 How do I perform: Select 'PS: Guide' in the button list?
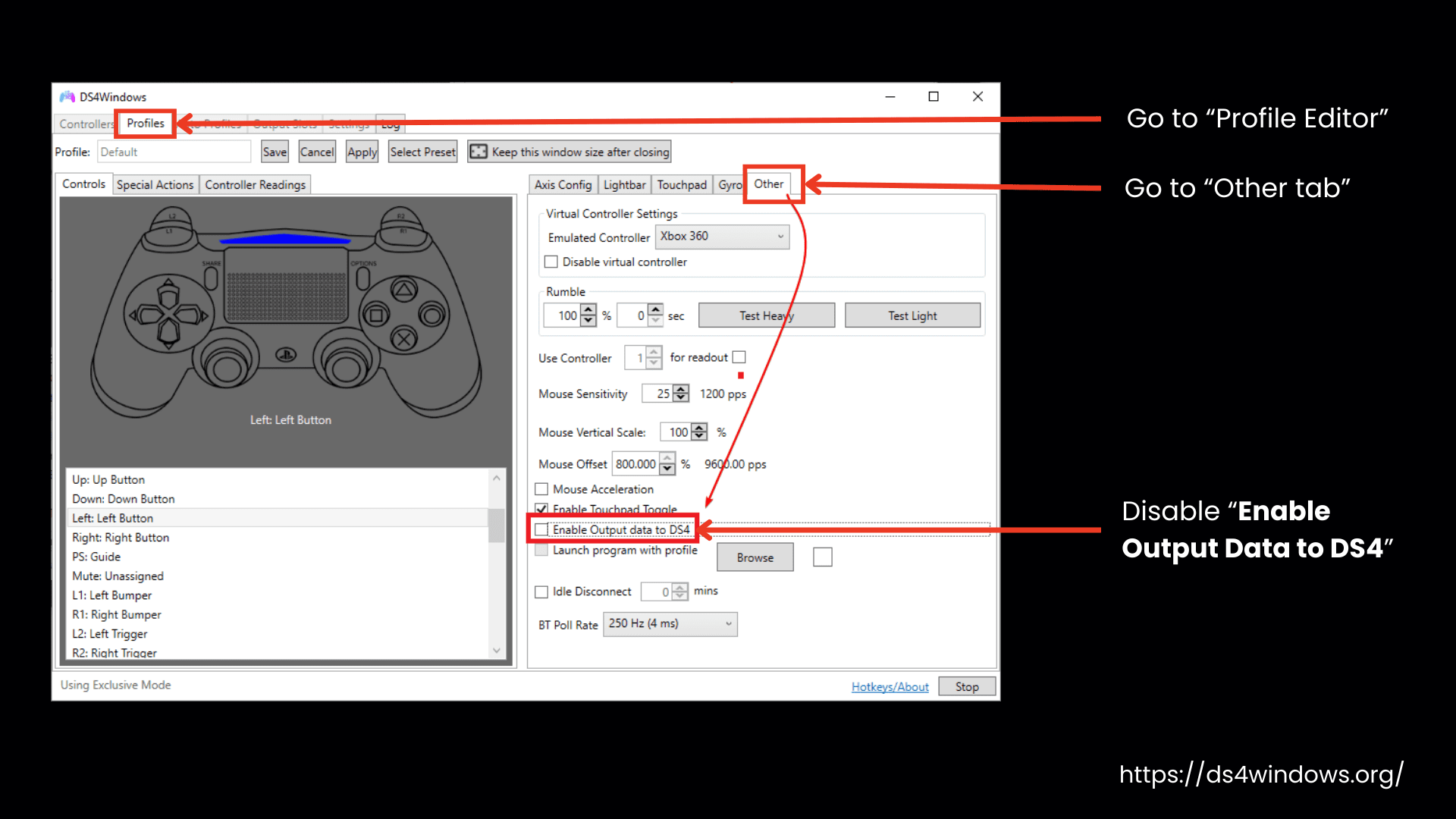point(277,557)
